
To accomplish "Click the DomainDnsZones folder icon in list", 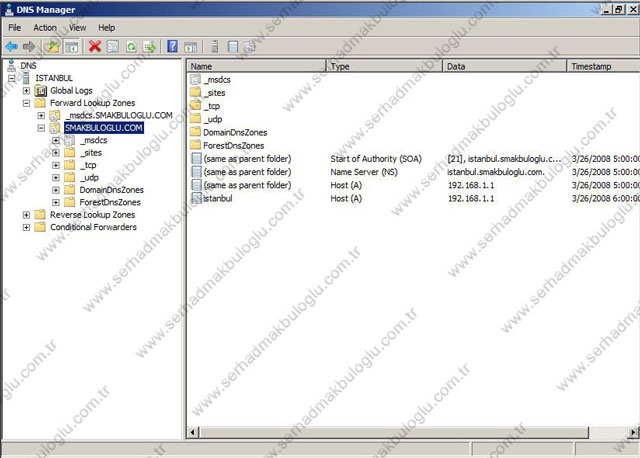I will coord(196,132).
